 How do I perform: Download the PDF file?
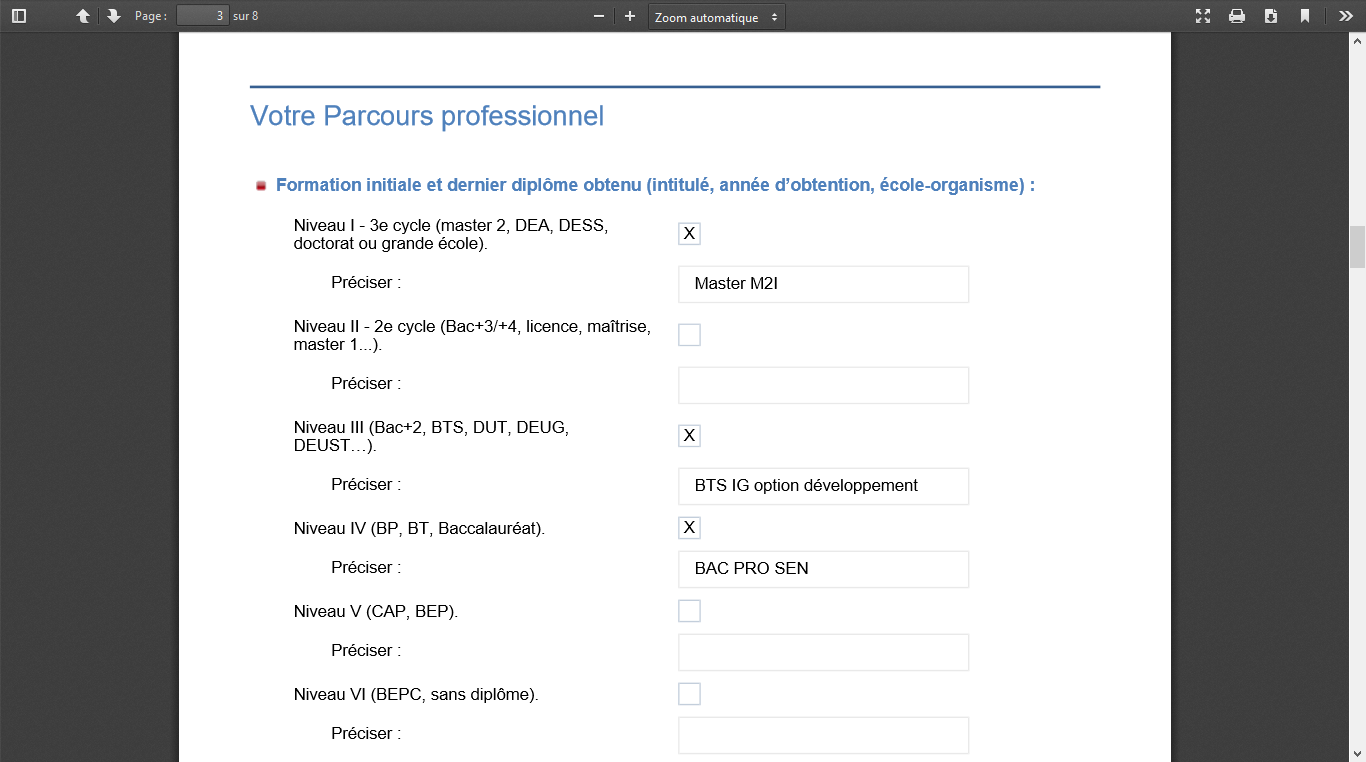pos(1271,16)
